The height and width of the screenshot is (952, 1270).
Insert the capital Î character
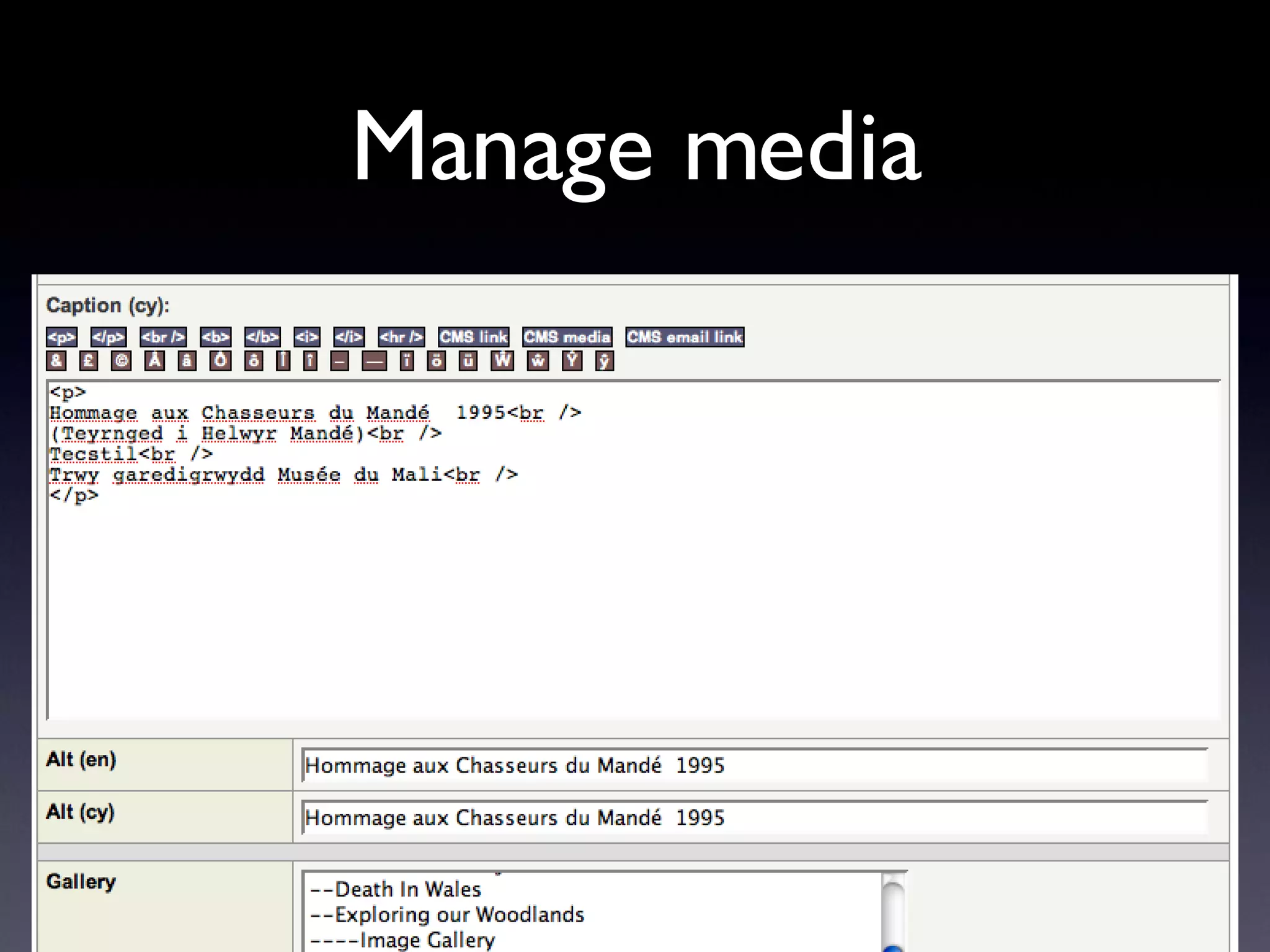tap(283, 361)
